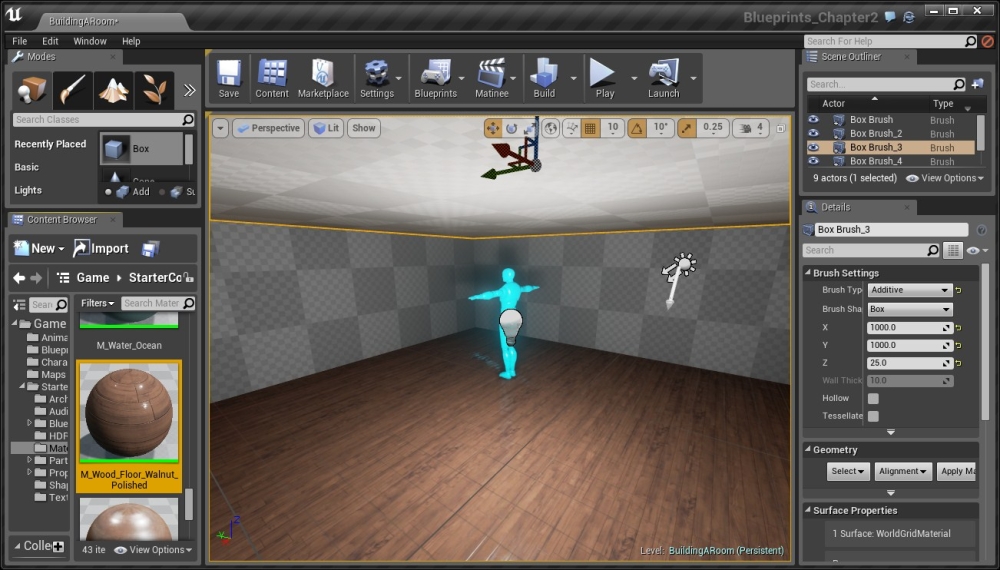Open the Matinee toolbar button
The image size is (1000, 570).
[492, 79]
